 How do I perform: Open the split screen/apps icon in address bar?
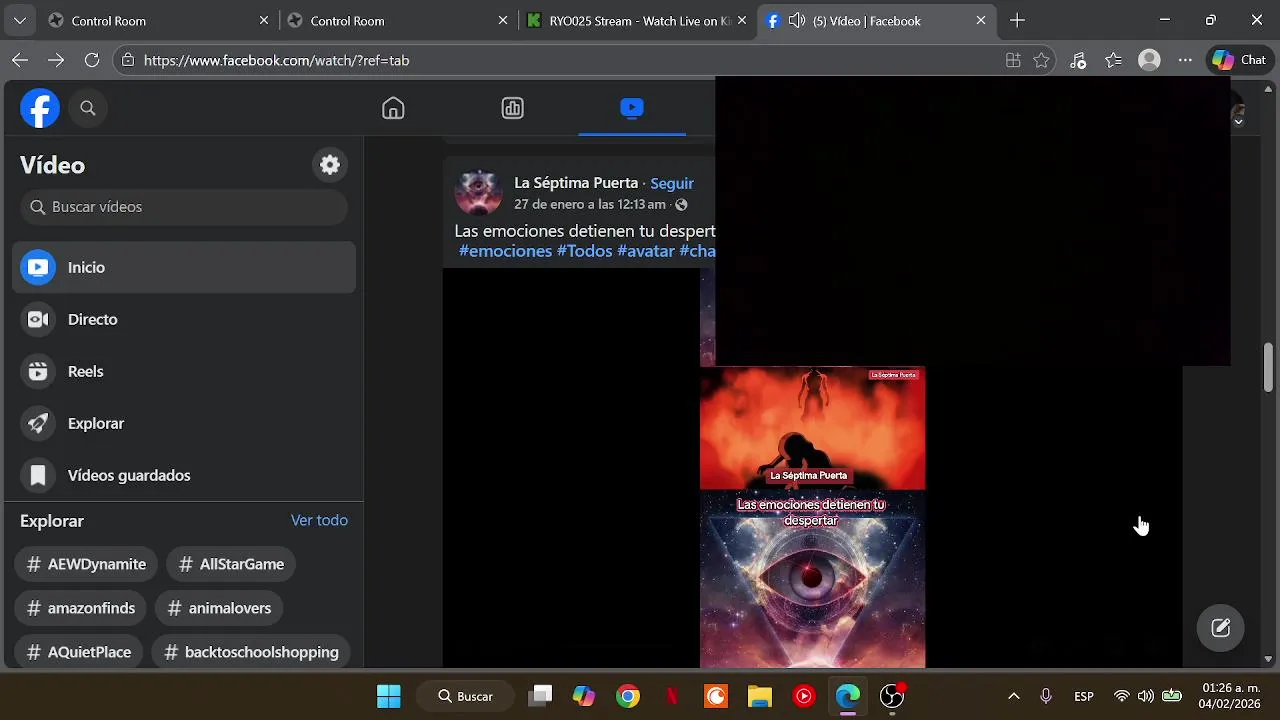point(1013,60)
